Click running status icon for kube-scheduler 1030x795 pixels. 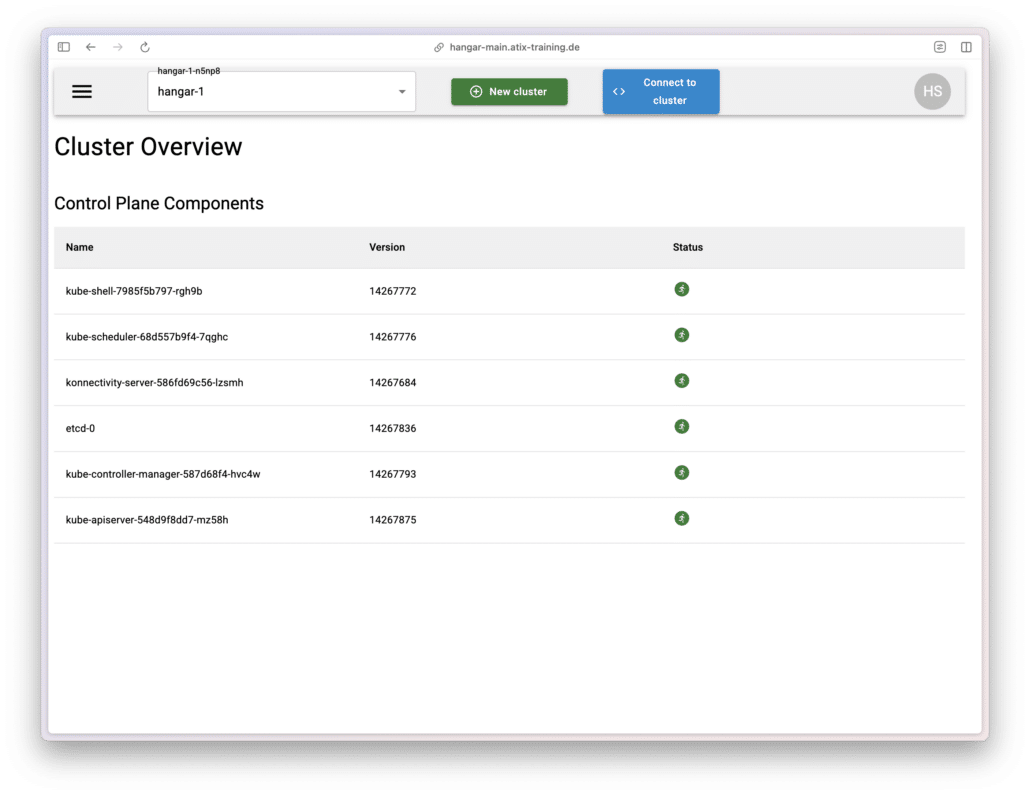pyautogui.click(x=681, y=335)
